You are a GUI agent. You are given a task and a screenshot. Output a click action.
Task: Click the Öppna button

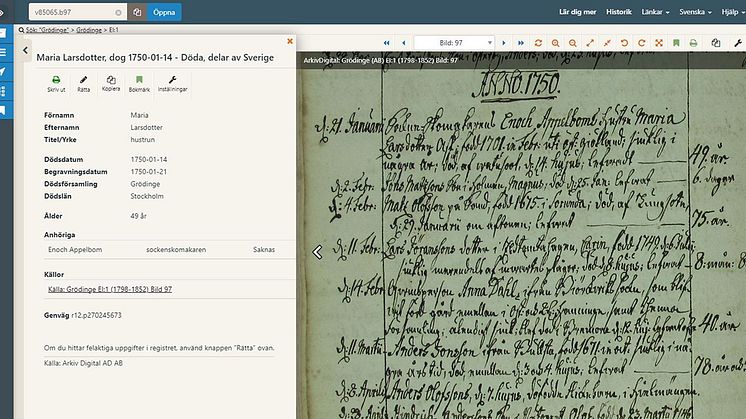tap(164, 12)
